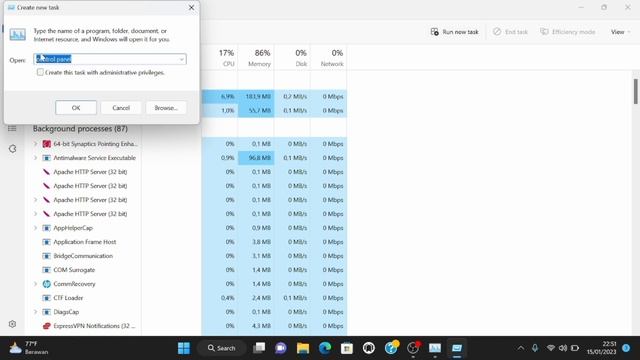Open the Windows Start menu
The height and width of the screenshot is (360, 640).
[x=184, y=348]
